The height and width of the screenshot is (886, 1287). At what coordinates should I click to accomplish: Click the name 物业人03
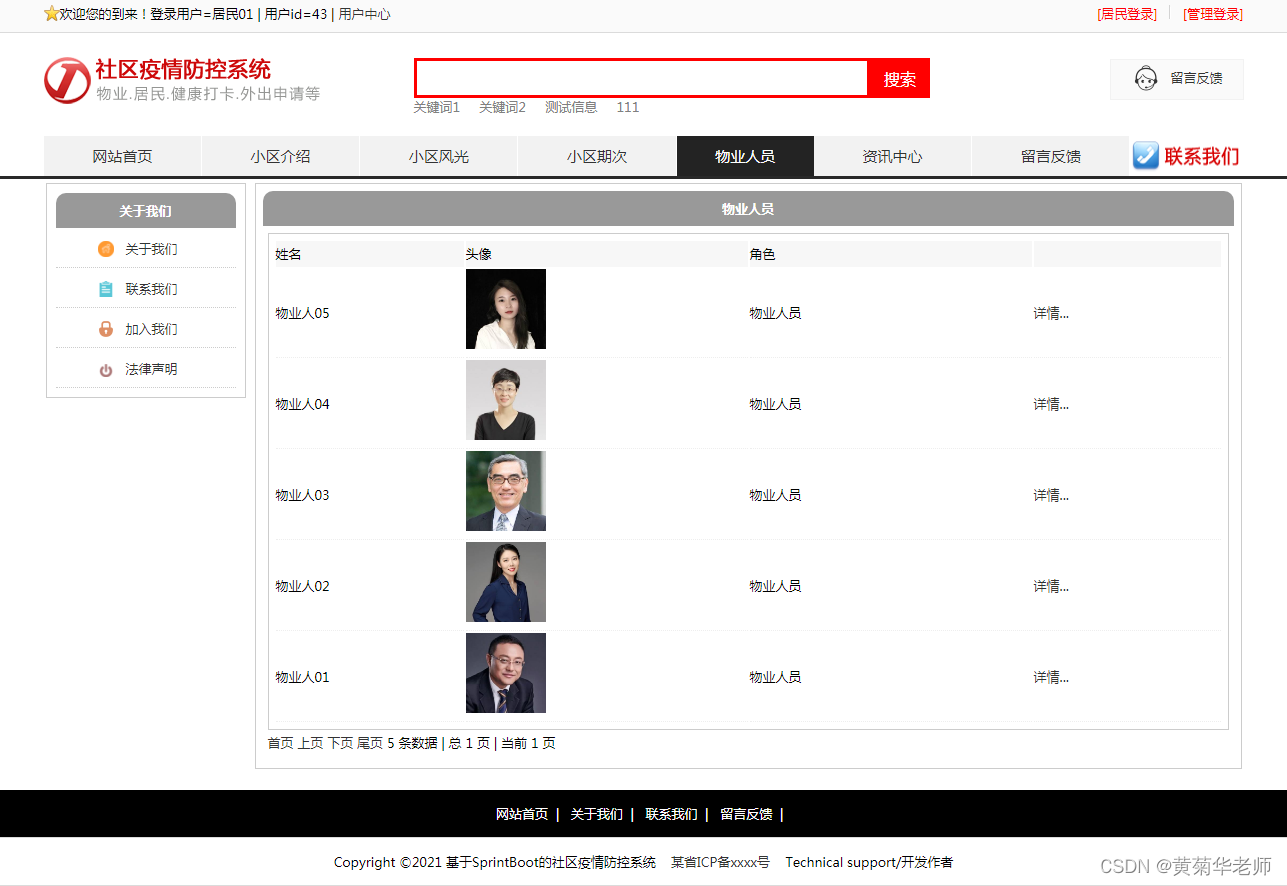pos(302,495)
